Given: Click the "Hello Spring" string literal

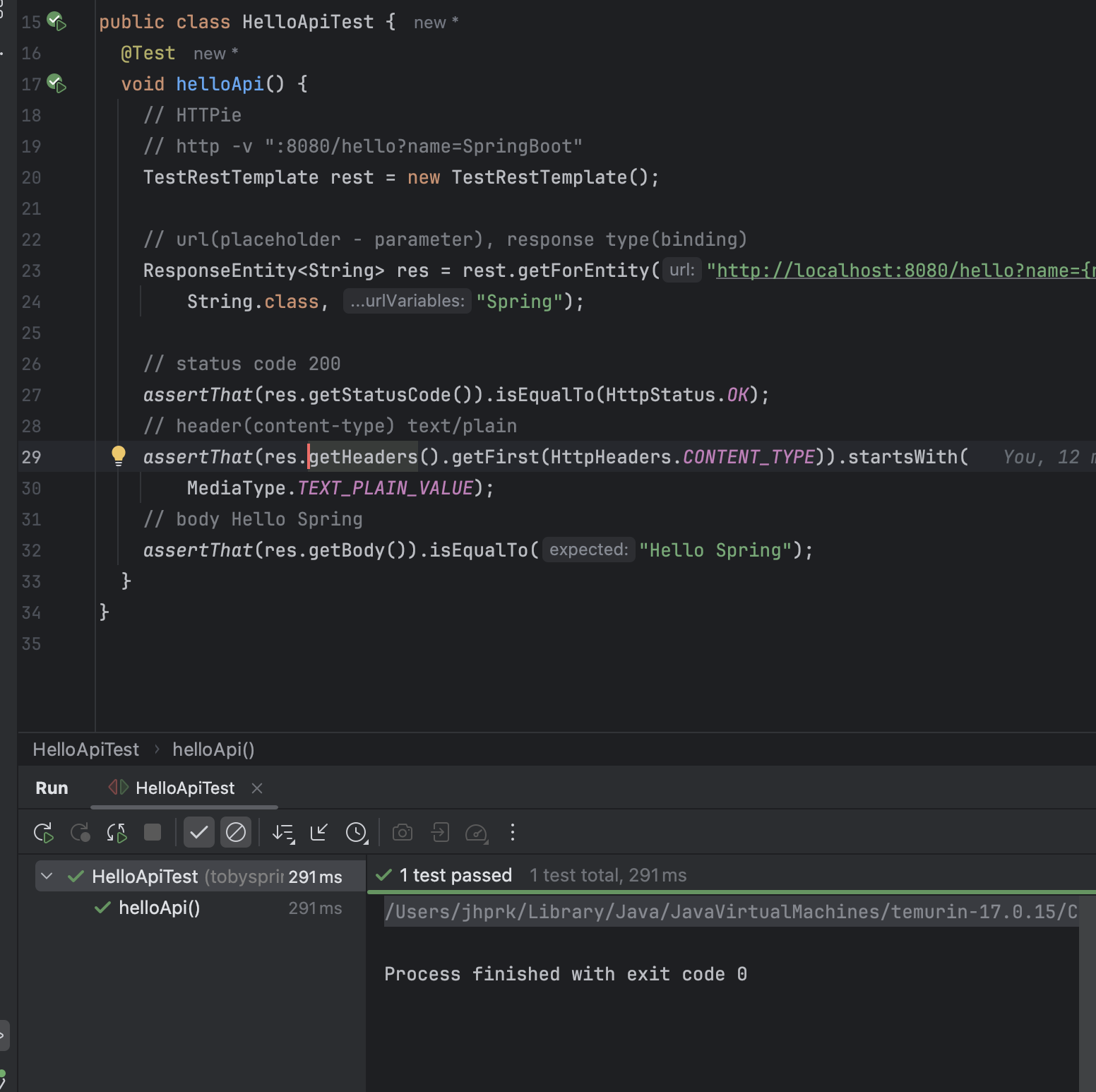Looking at the screenshot, I should (x=716, y=550).
